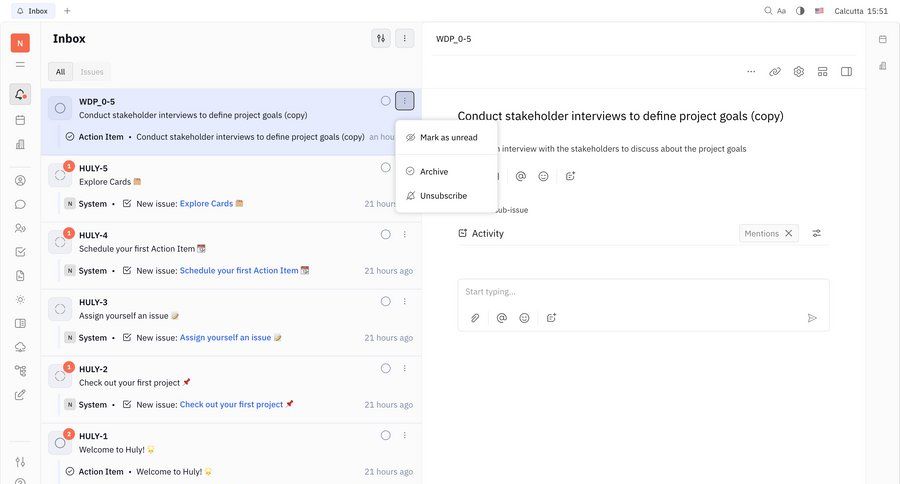Image resolution: width=900 pixels, height=484 pixels.
Task: Open the Inbox notifications bell in sidebar
Action: coord(20,94)
